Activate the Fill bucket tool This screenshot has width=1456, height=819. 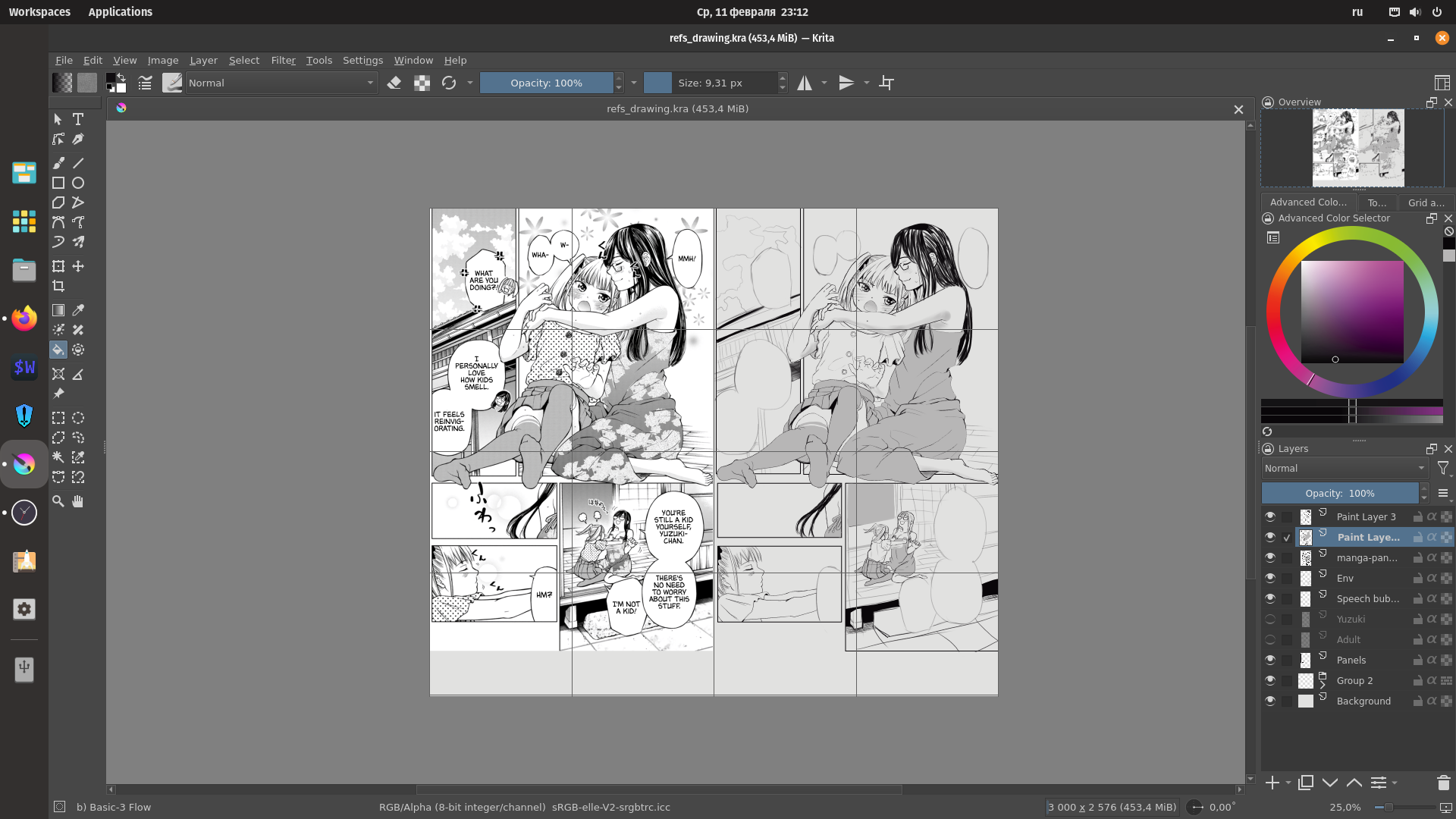pos(58,350)
